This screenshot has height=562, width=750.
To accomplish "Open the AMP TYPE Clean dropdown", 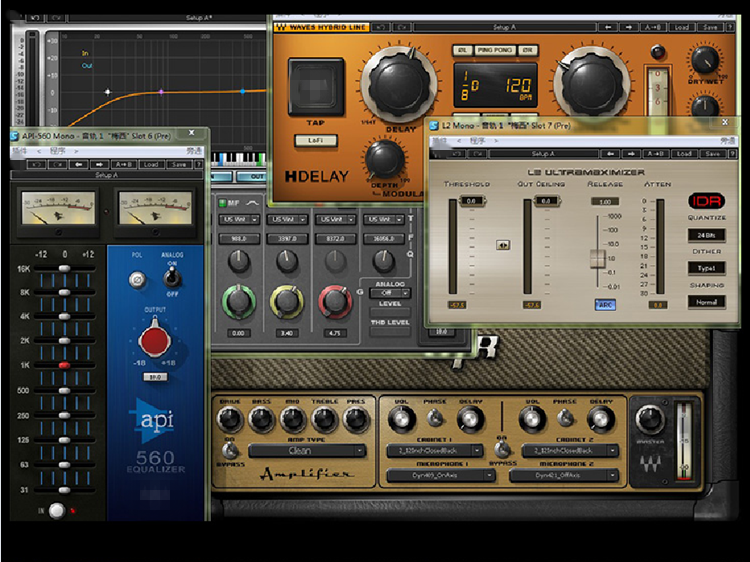I will click(307, 451).
